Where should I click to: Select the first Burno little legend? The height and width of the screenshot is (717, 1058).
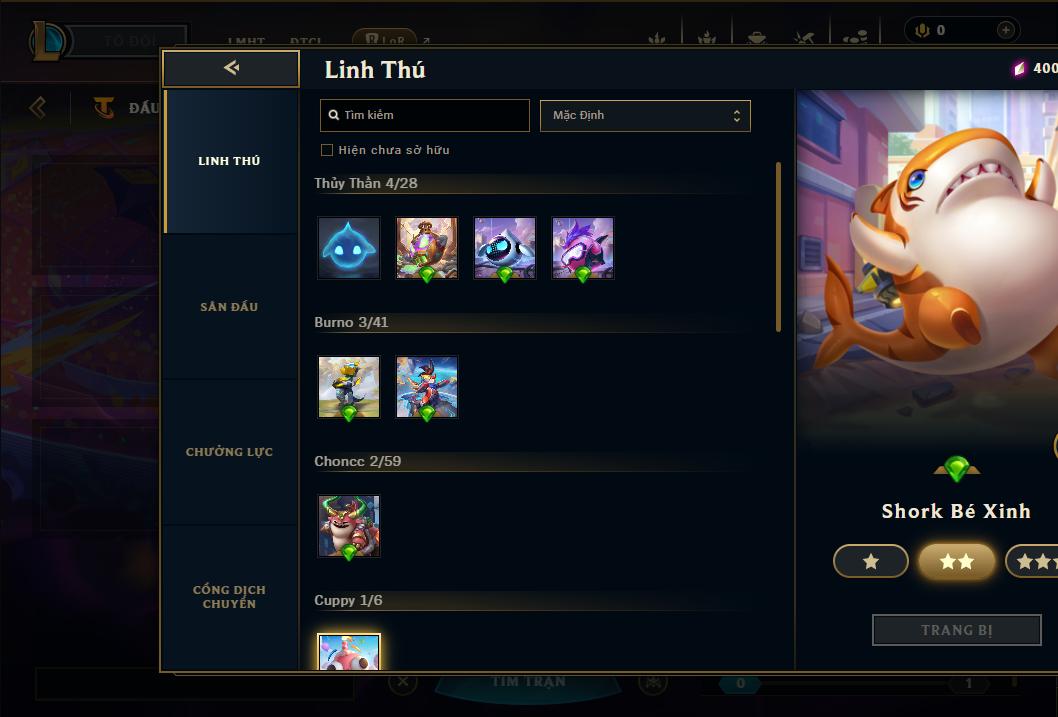click(349, 387)
